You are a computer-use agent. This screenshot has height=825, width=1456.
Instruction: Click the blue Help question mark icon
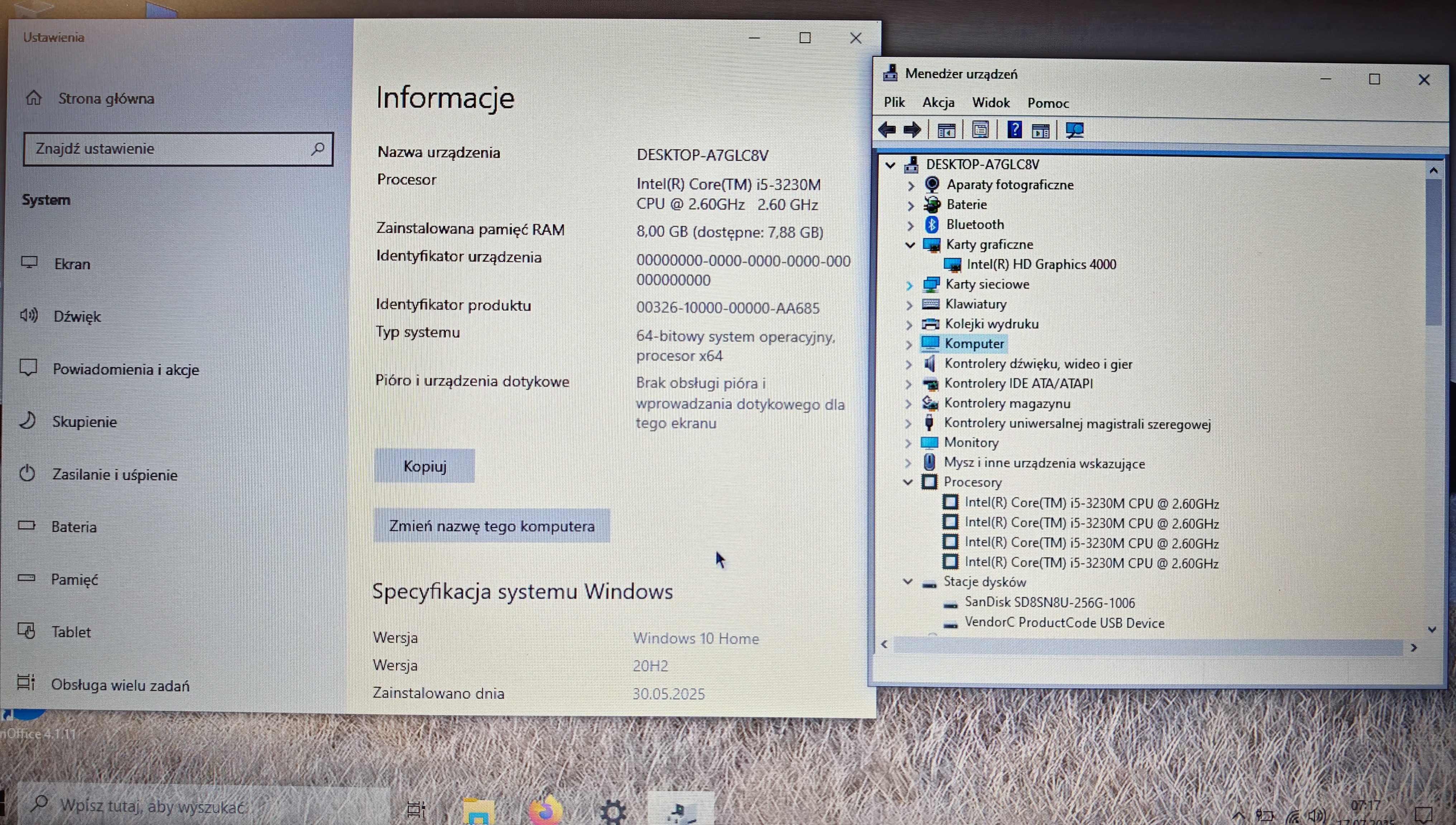pyautogui.click(x=1014, y=130)
